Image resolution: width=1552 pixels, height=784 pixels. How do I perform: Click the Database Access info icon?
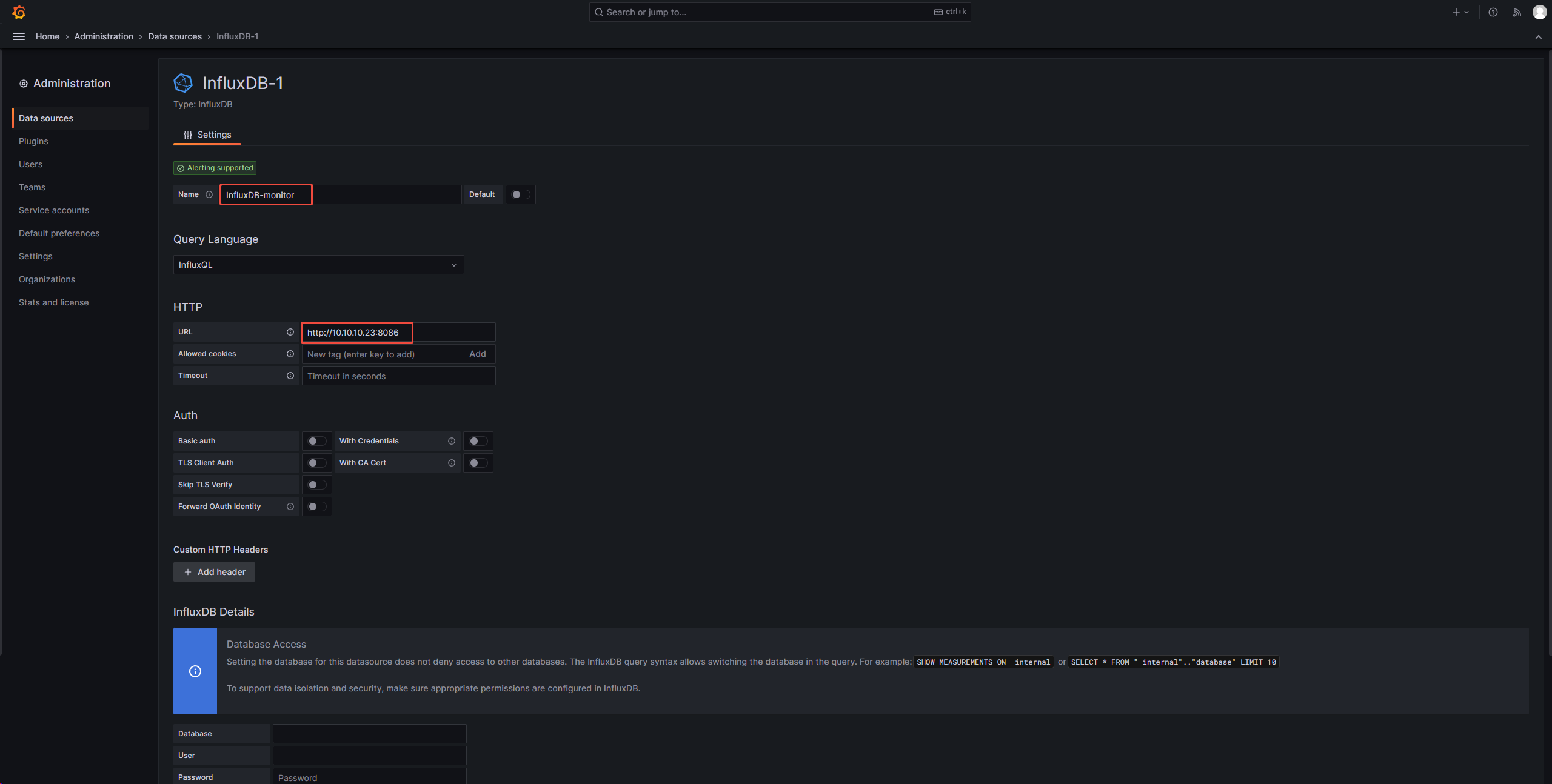pos(195,671)
